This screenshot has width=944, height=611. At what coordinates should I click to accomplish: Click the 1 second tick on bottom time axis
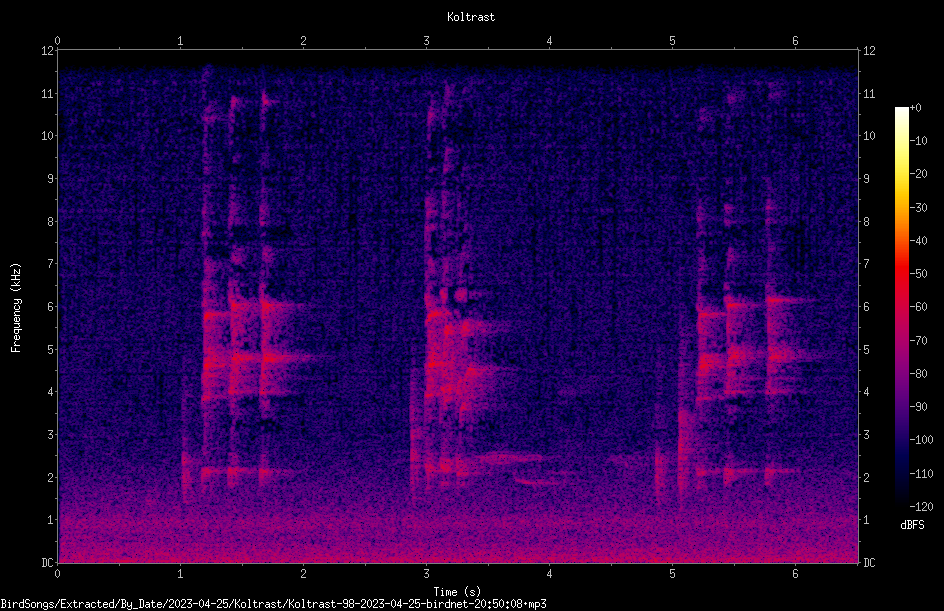pyautogui.click(x=180, y=574)
